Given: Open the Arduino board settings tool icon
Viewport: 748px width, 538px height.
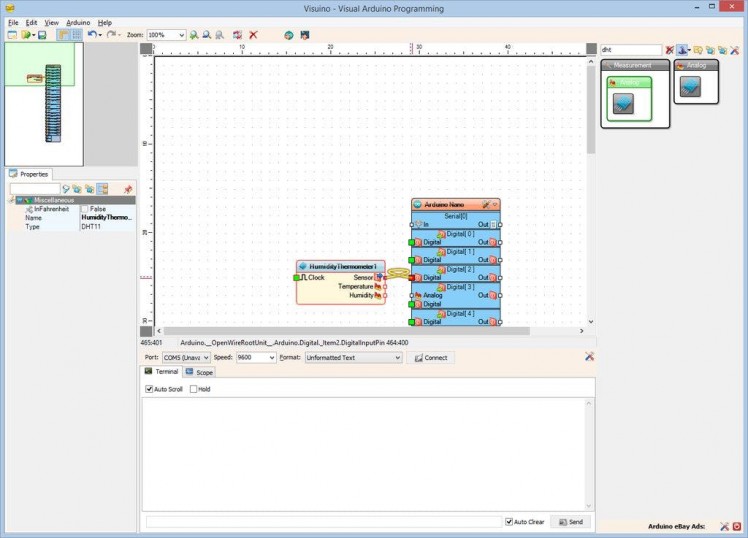Looking at the screenshot, I should coord(485,204).
